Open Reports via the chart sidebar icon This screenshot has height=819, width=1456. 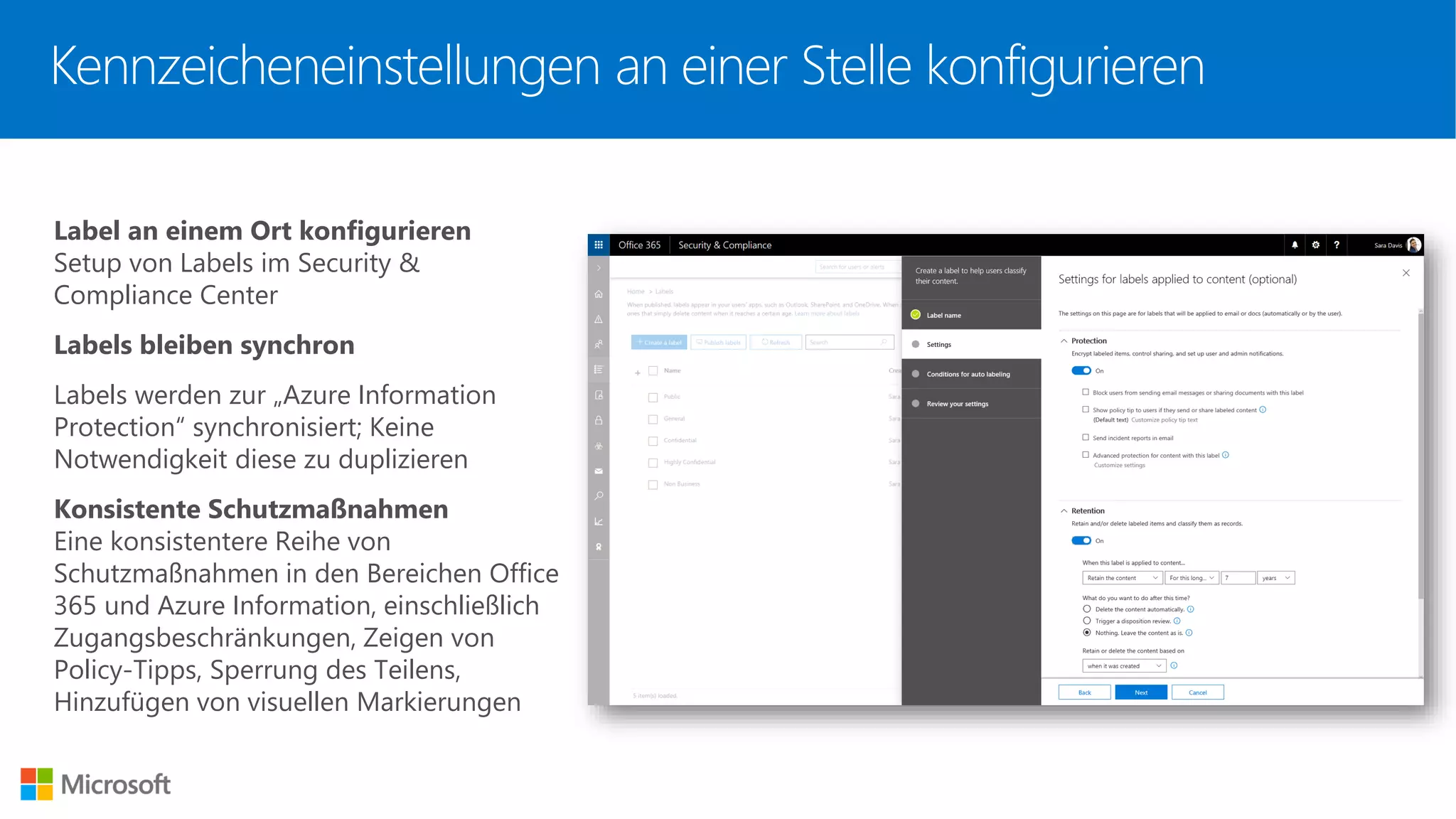(599, 521)
